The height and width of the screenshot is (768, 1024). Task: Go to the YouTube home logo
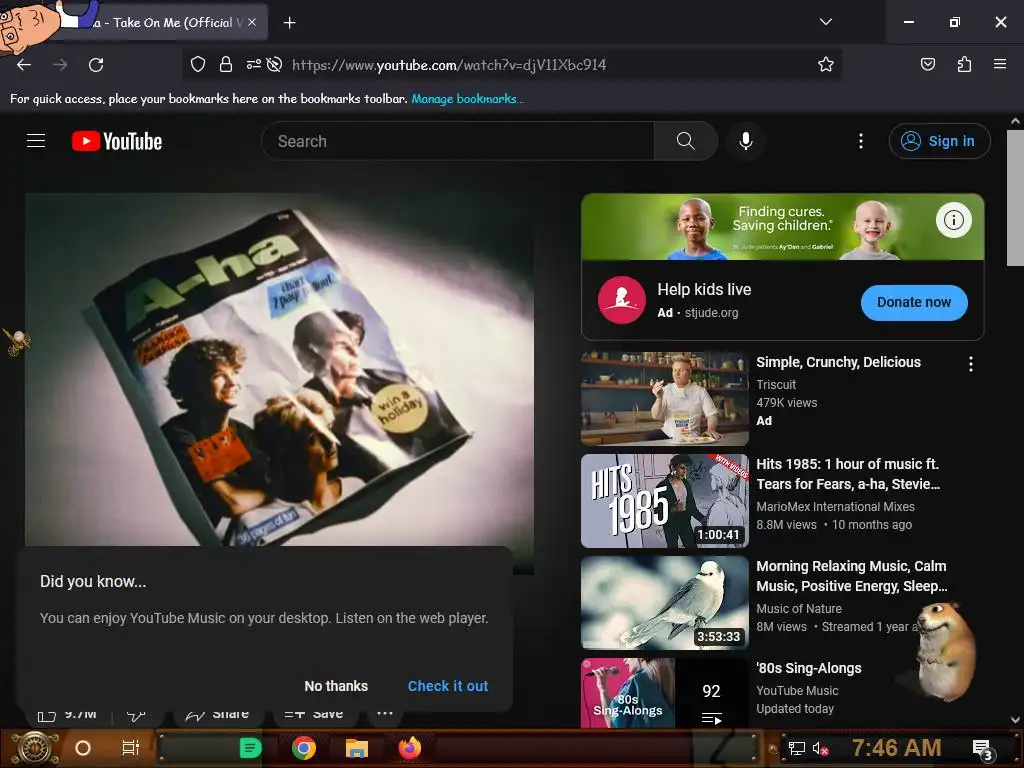pyautogui.click(x=117, y=141)
